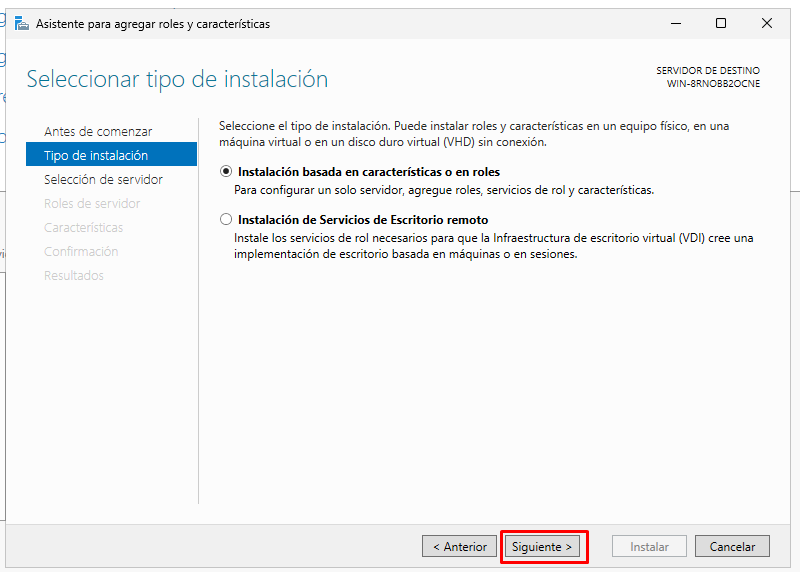
Task: Go to Selección de servidor step
Action: click(x=103, y=180)
